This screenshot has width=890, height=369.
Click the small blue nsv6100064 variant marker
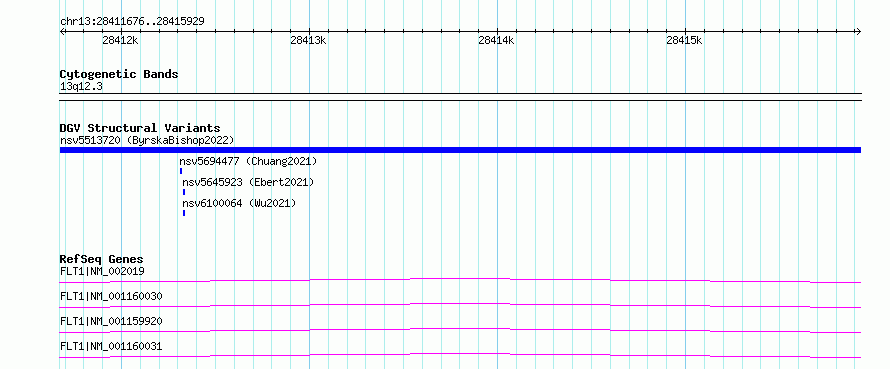tap(184, 213)
